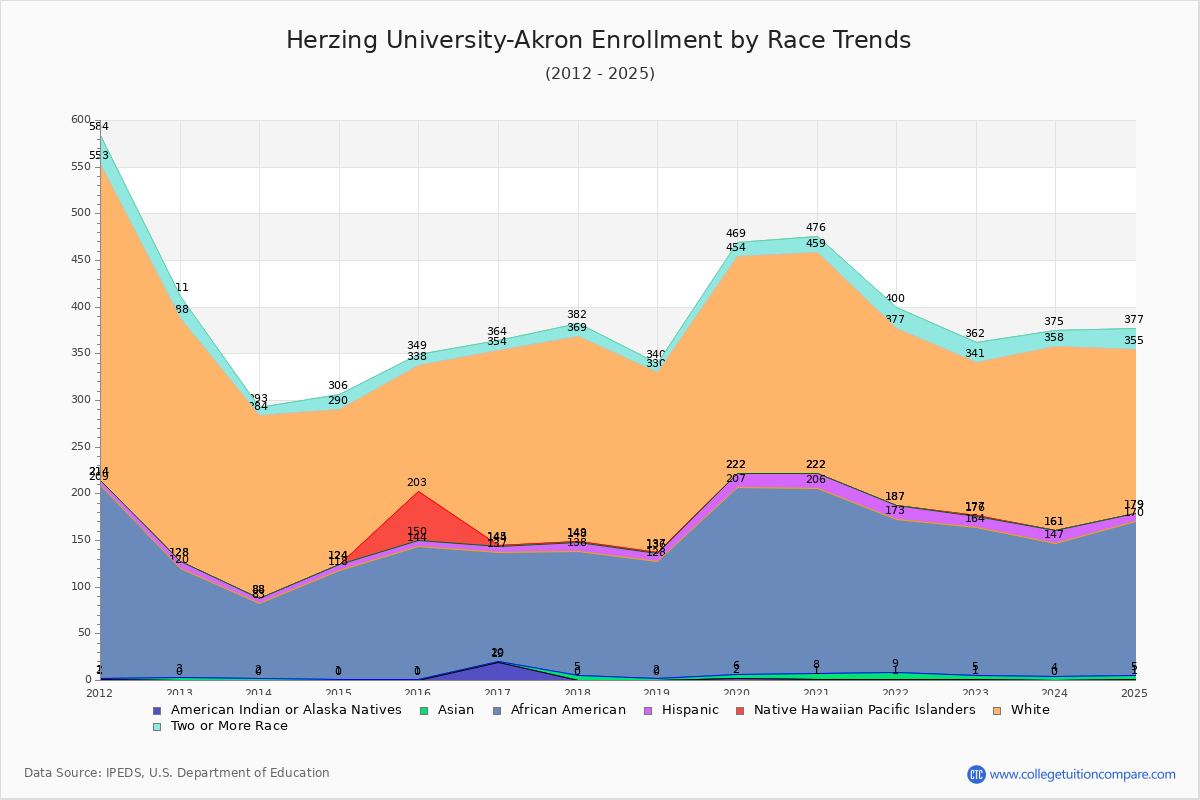Click the 2014 x-axis label
Image resolution: width=1200 pixels, height=800 pixels.
(x=259, y=693)
